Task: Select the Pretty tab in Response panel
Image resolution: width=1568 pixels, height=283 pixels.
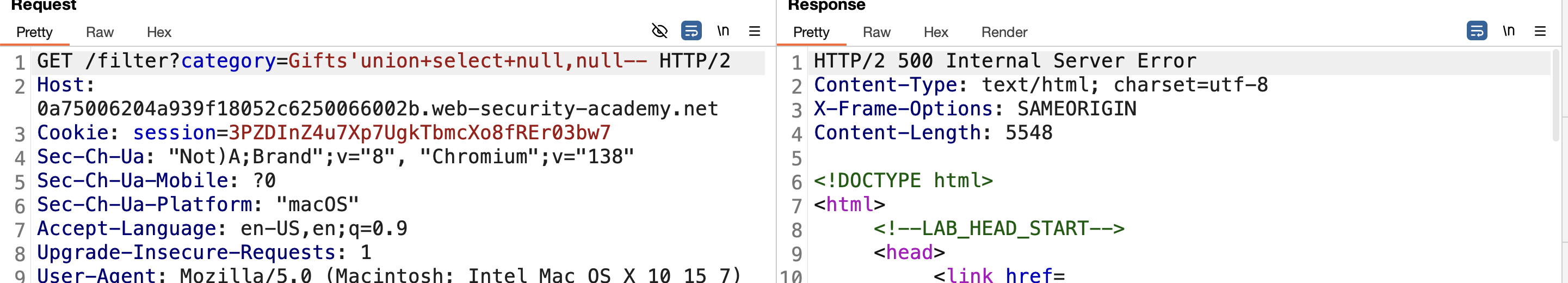Action: [811, 32]
